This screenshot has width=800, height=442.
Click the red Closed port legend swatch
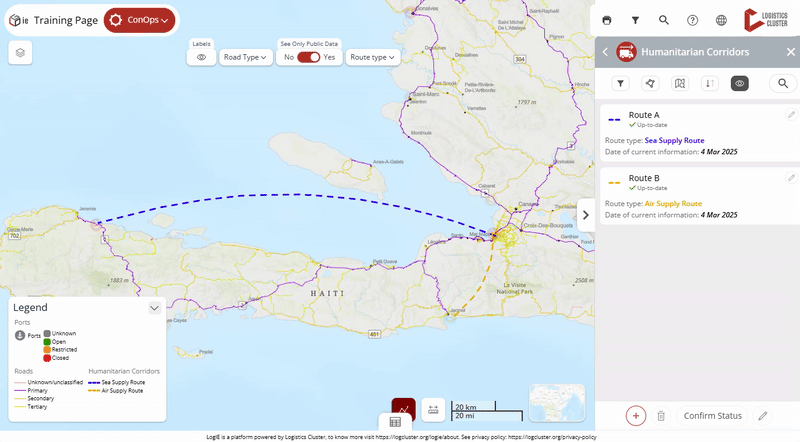click(47, 358)
